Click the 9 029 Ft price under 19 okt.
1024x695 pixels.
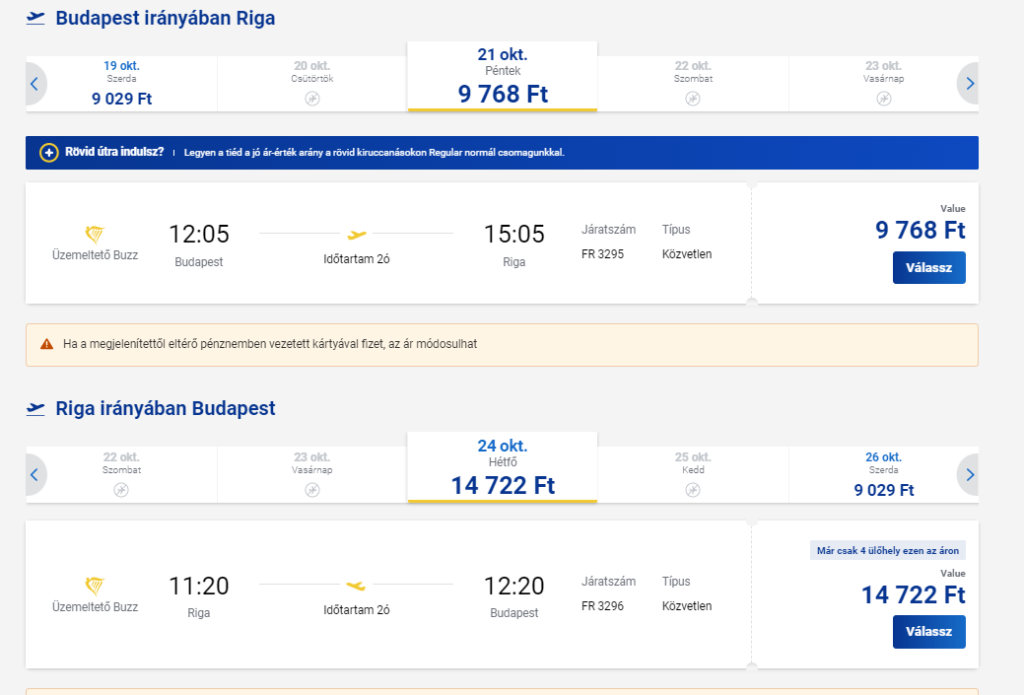click(121, 99)
